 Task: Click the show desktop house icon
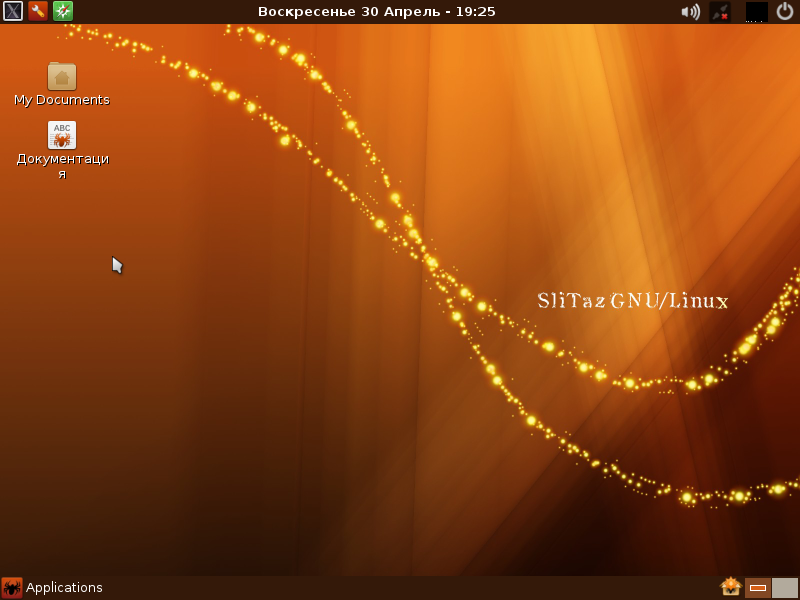click(730, 587)
